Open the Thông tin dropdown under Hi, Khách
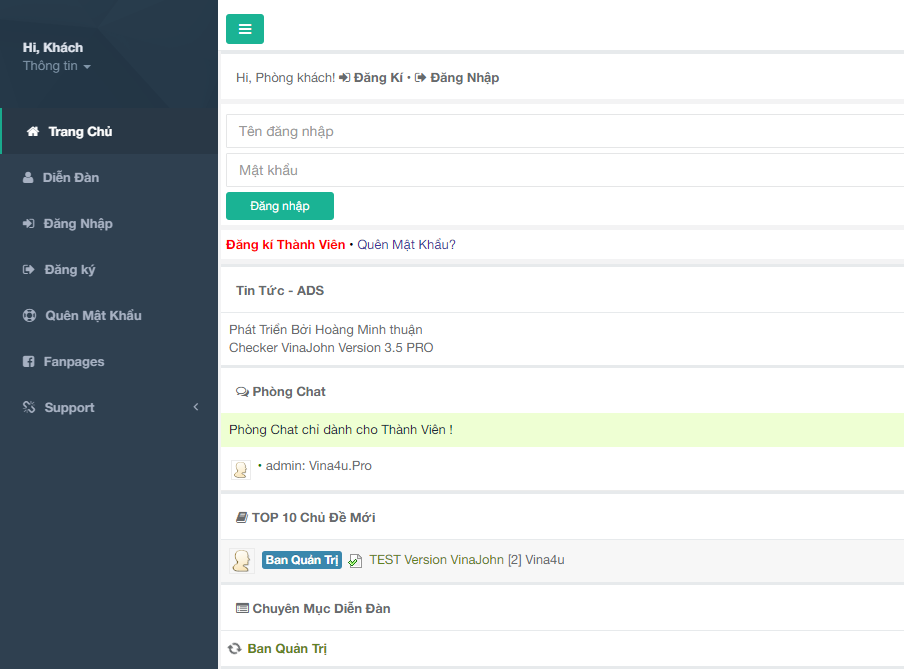Image resolution: width=904 pixels, height=669 pixels. click(56, 66)
